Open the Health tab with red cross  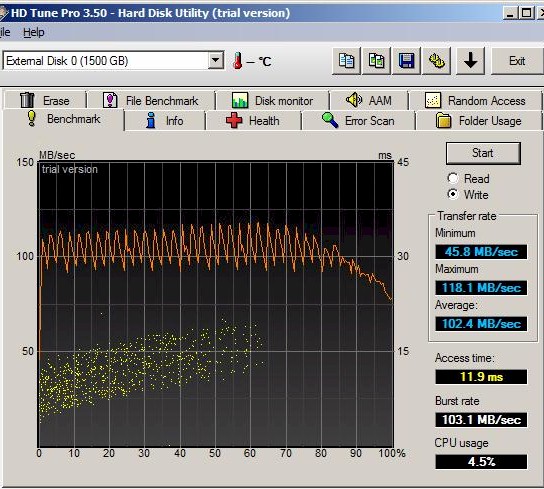tap(253, 121)
